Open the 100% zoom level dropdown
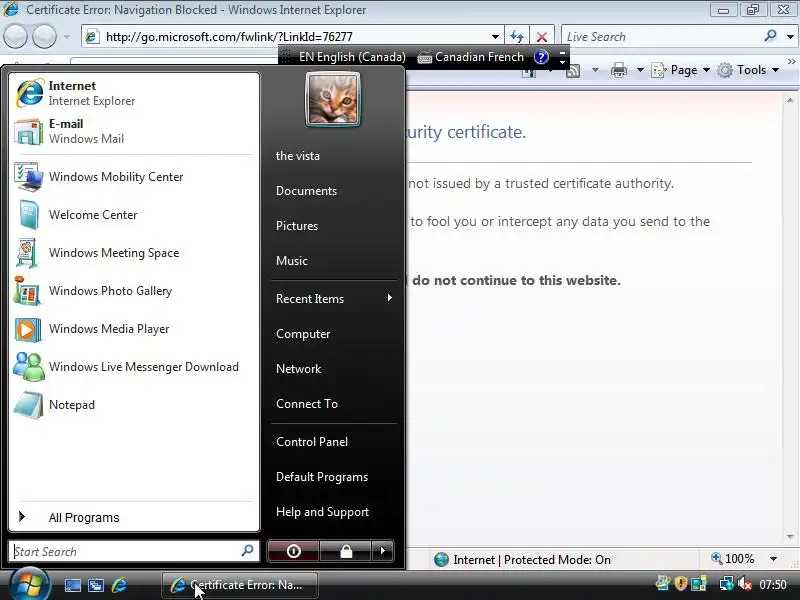 (773, 559)
